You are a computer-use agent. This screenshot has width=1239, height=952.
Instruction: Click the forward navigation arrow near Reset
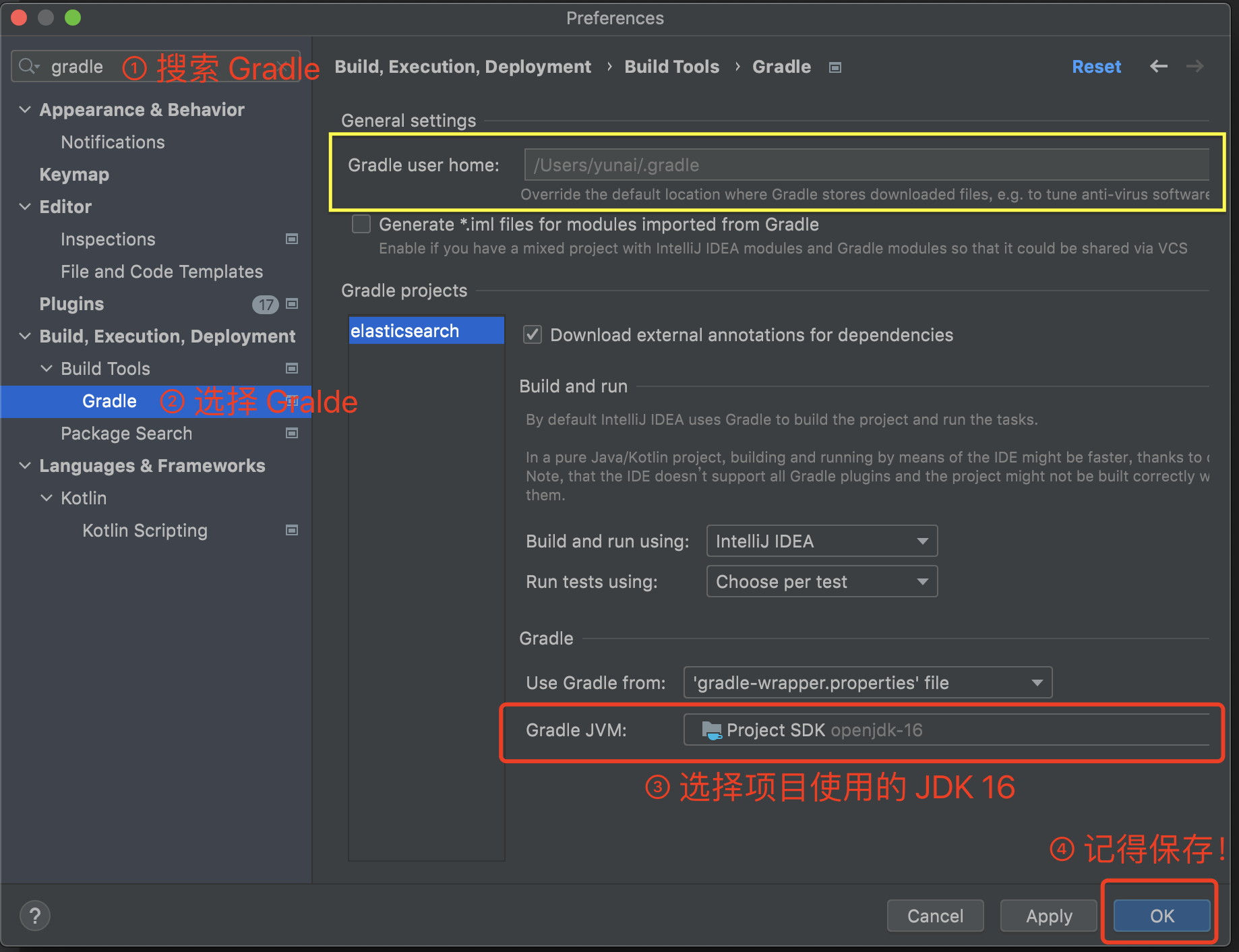pyautogui.click(x=1195, y=66)
